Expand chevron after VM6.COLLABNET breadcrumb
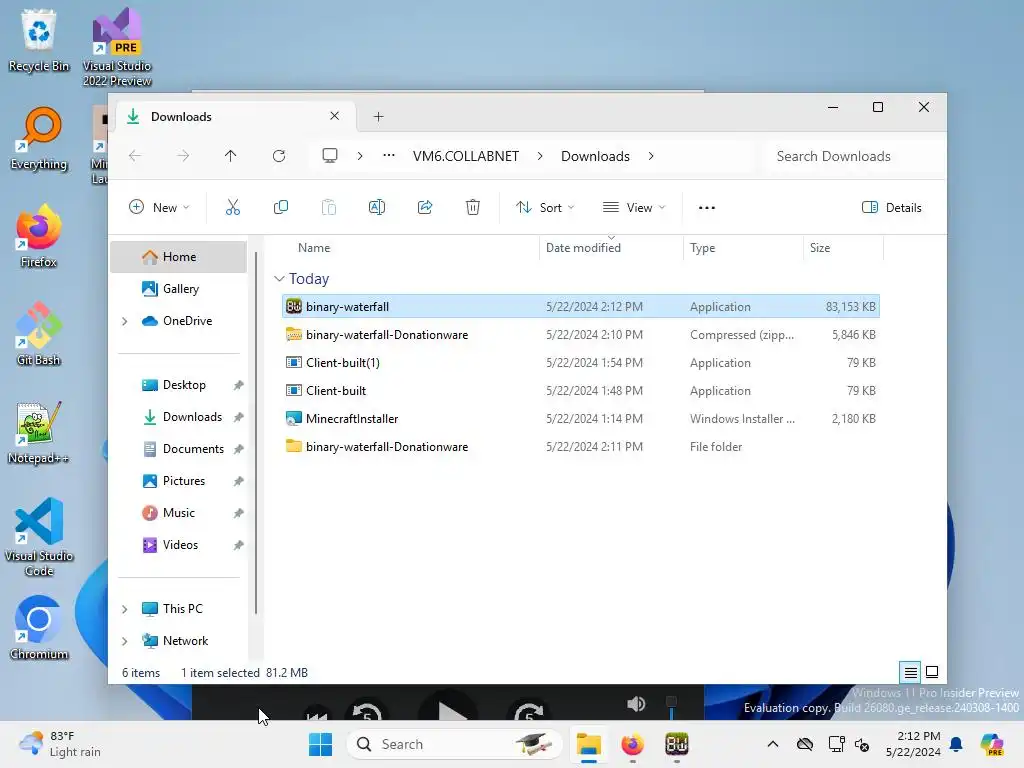This screenshot has width=1024, height=768. pyautogui.click(x=540, y=156)
